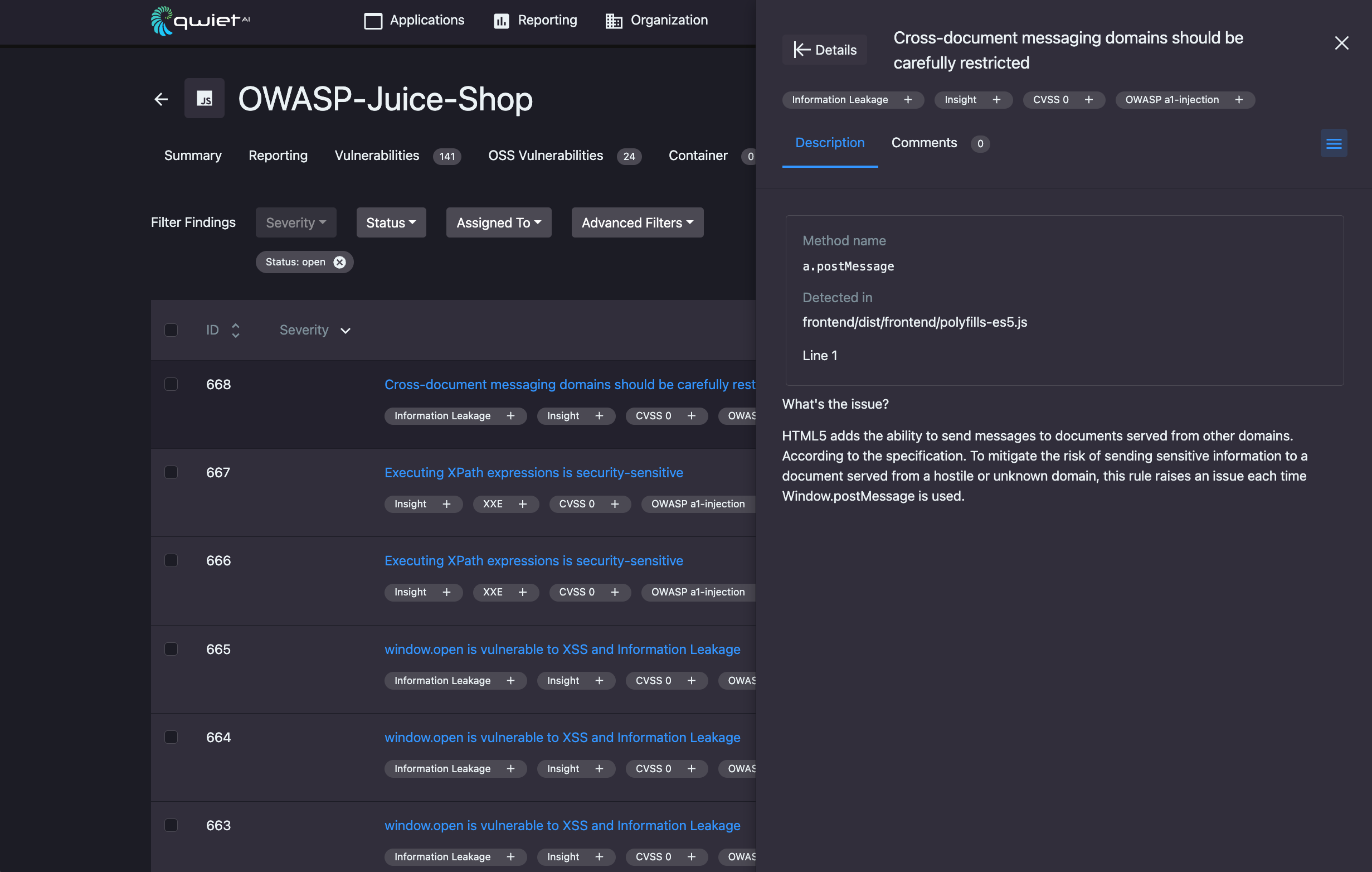Click the file path frontend/dist/frontend/polyfills-es5.js
Screen dimensions: 1372x872
tap(914, 322)
